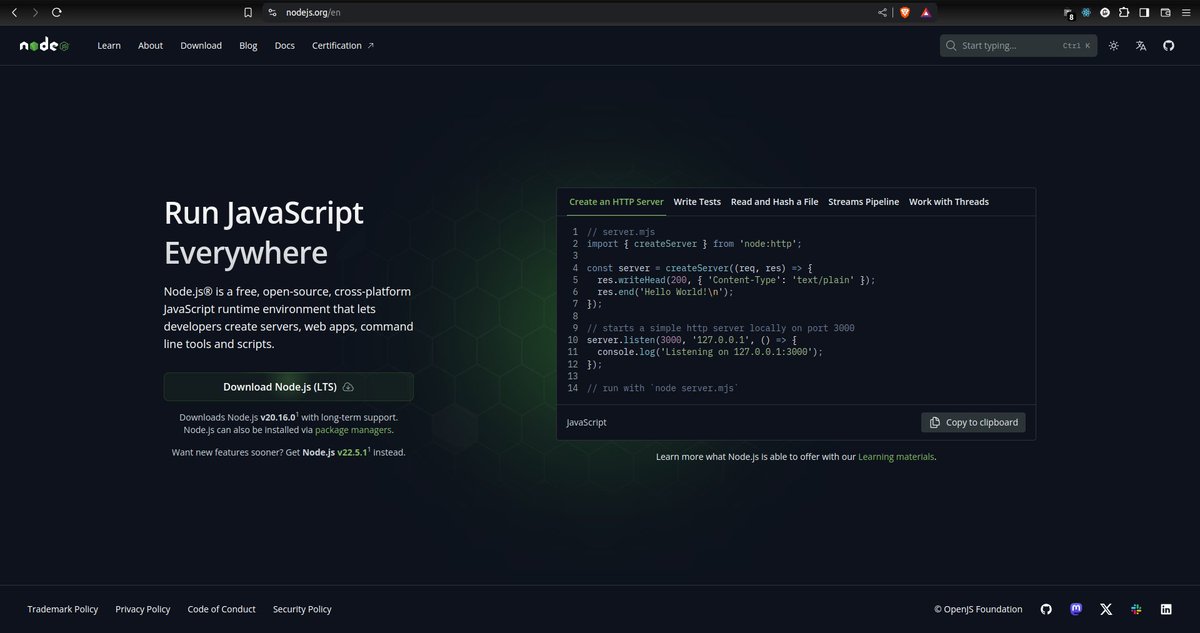Viewport: 1200px width, 633px height.
Task: Open the LinkedIn icon in the footer
Action: (1166, 609)
